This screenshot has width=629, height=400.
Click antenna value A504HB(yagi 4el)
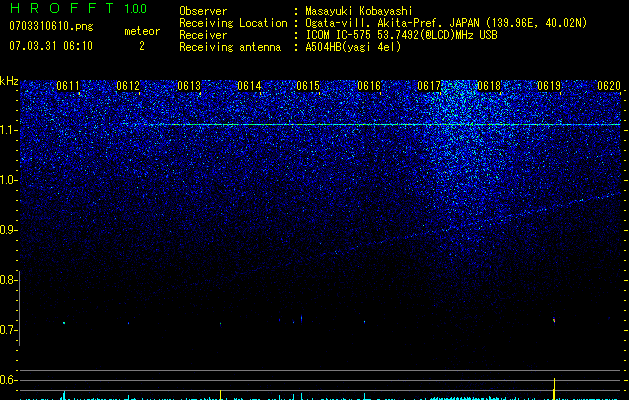[x=353, y=47]
